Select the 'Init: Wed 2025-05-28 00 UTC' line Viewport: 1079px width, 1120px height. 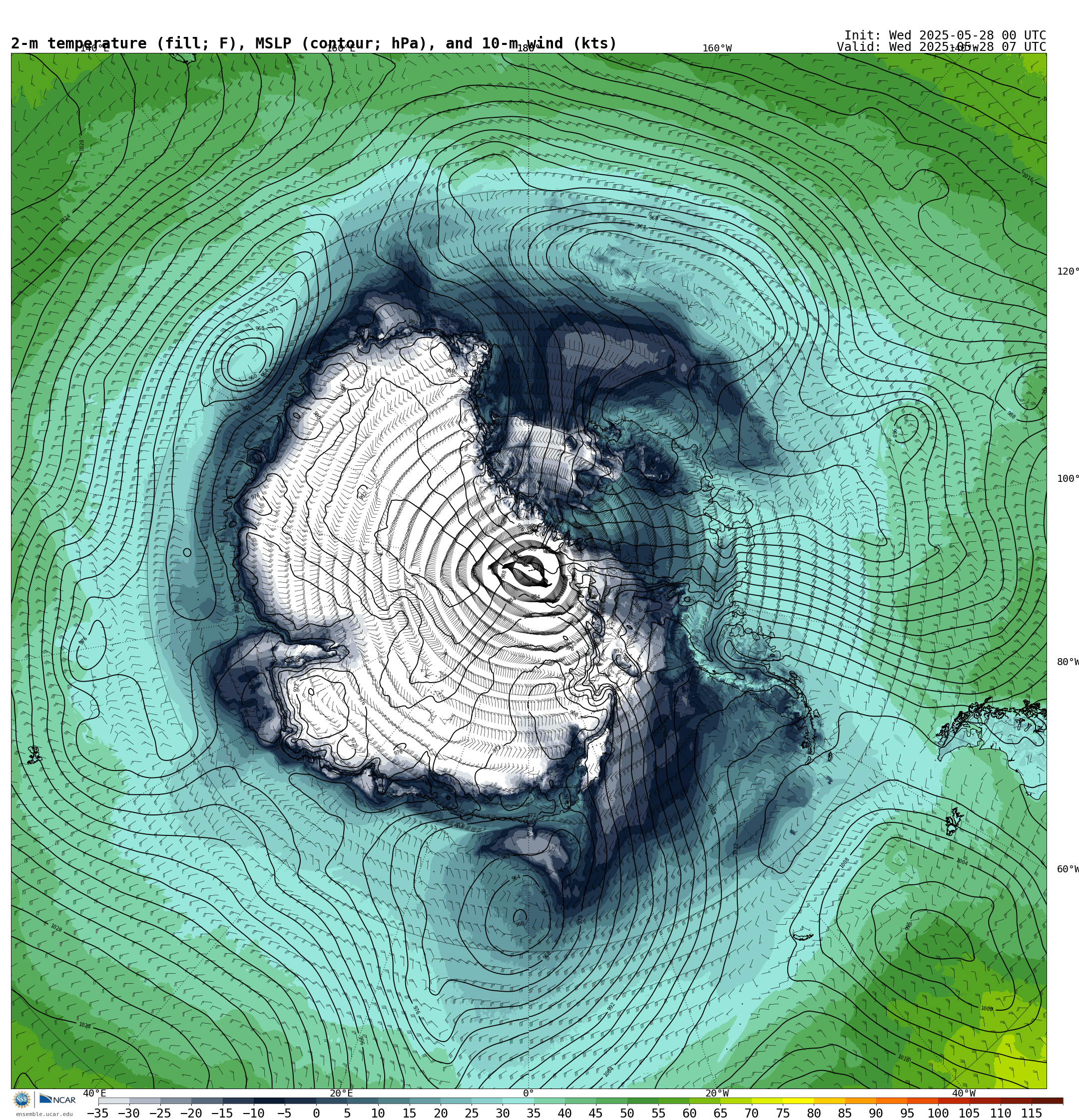pyautogui.click(x=945, y=35)
